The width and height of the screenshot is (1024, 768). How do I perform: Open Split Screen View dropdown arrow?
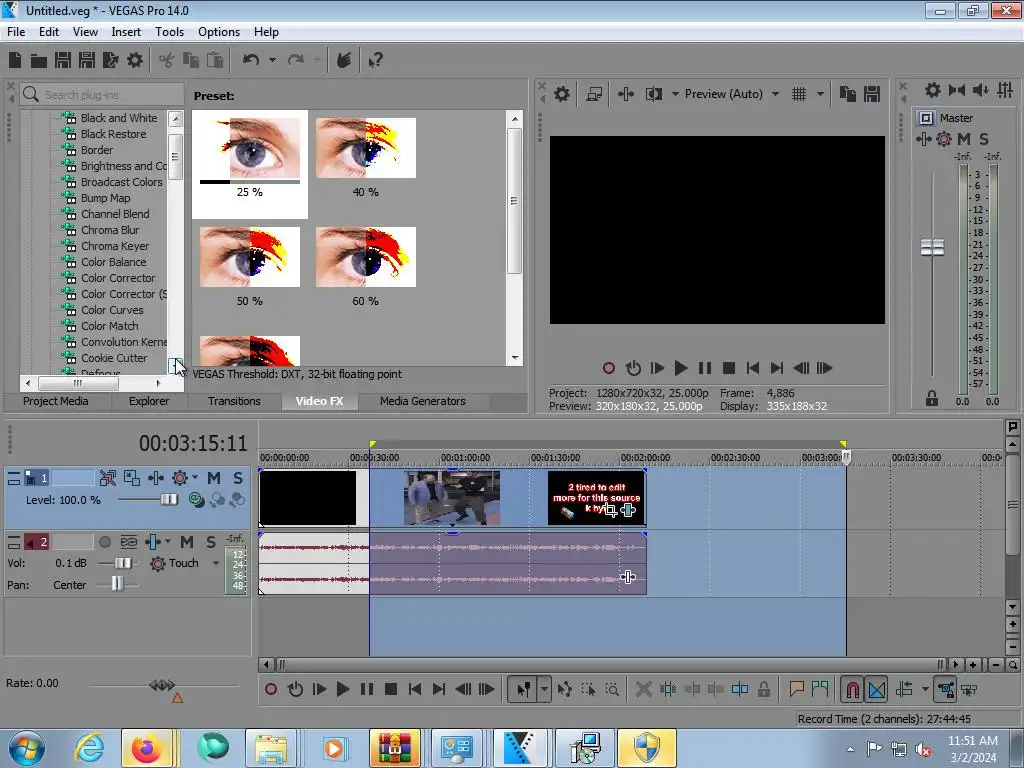(675, 94)
